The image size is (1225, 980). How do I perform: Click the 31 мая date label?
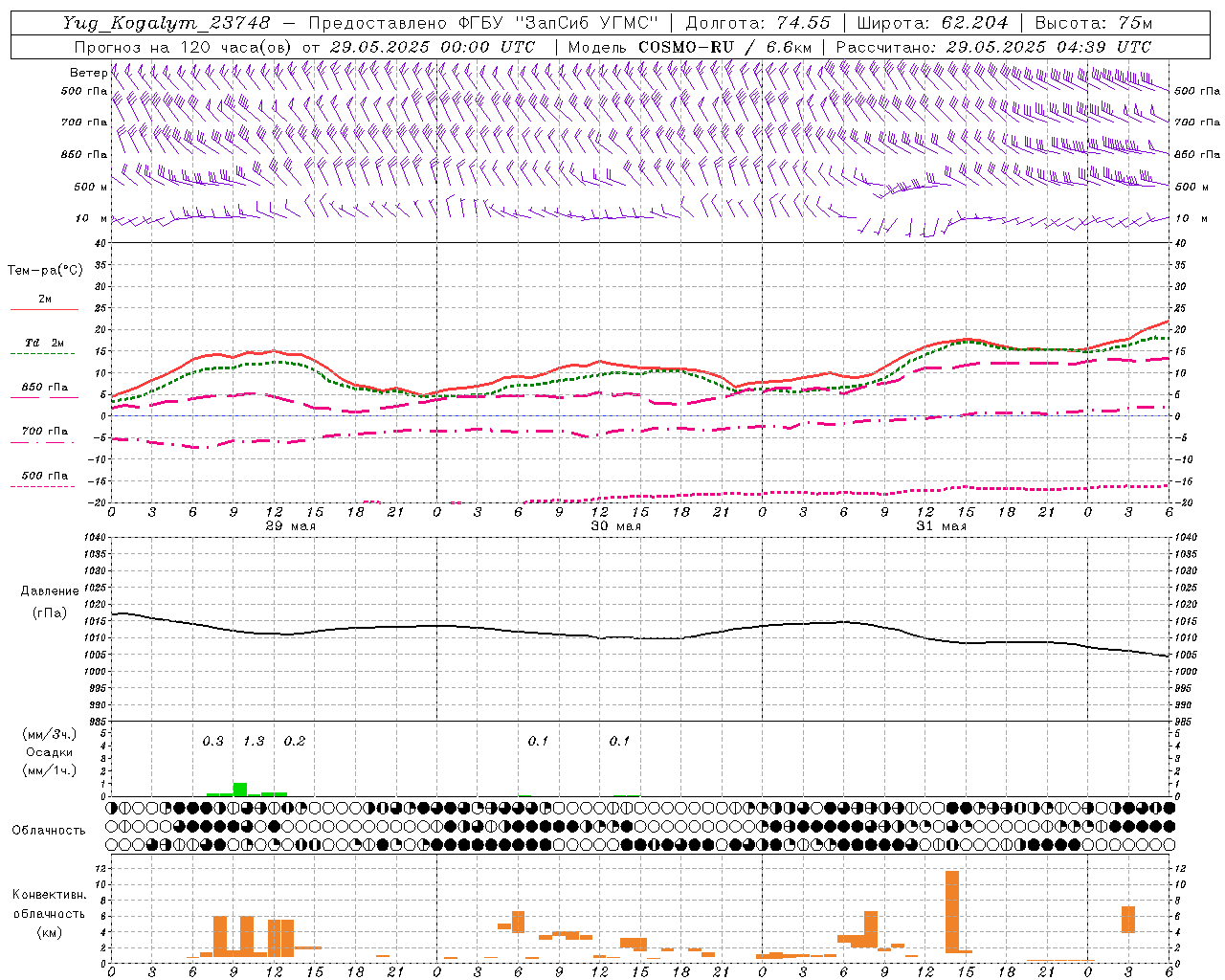point(941,526)
